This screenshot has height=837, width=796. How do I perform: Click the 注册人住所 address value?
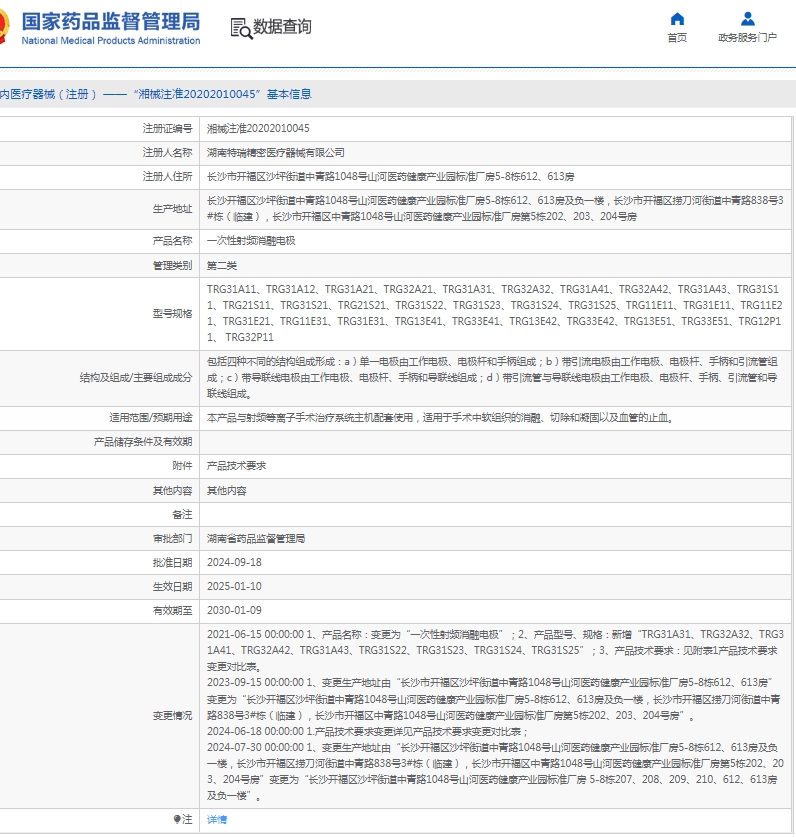[390, 177]
